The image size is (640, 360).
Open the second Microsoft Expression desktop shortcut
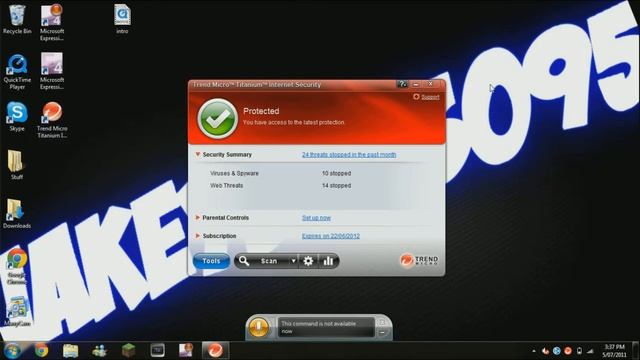coord(52,71)
